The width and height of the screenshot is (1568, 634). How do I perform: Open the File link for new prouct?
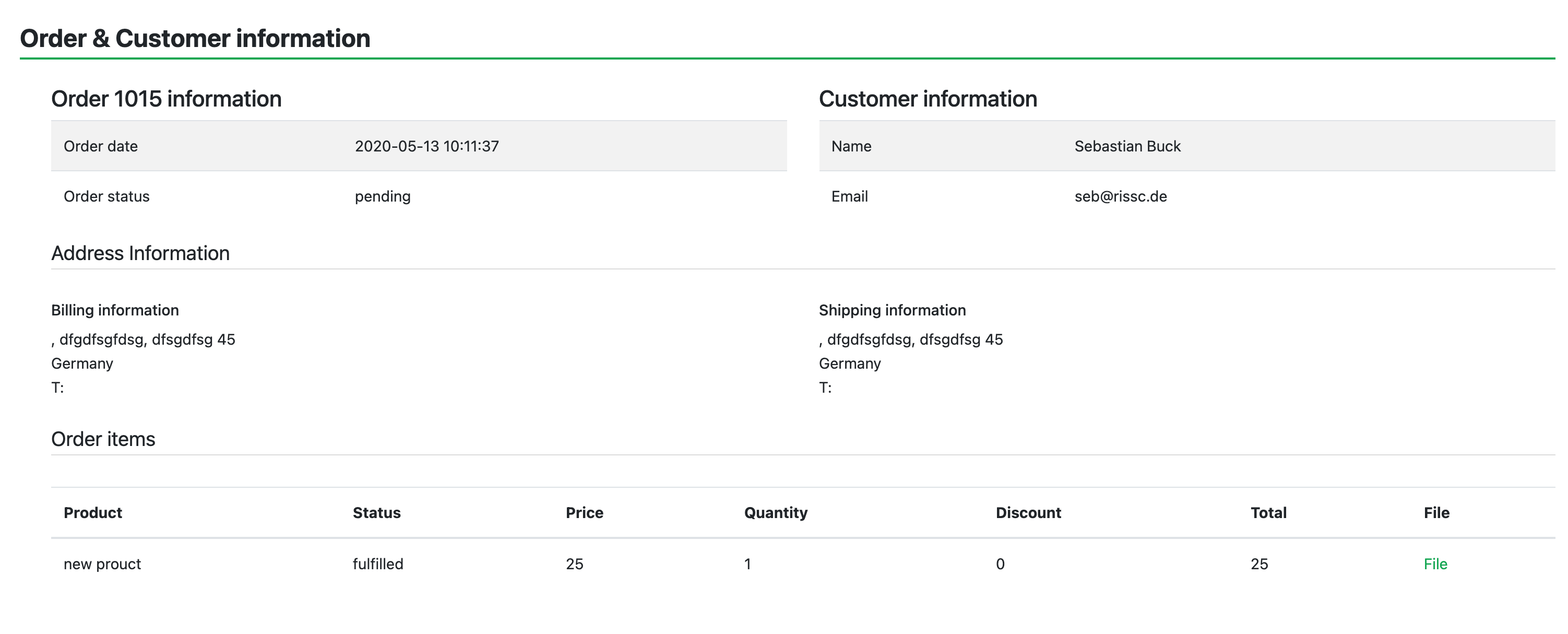pyautogui.click(x=1435, y=564)
